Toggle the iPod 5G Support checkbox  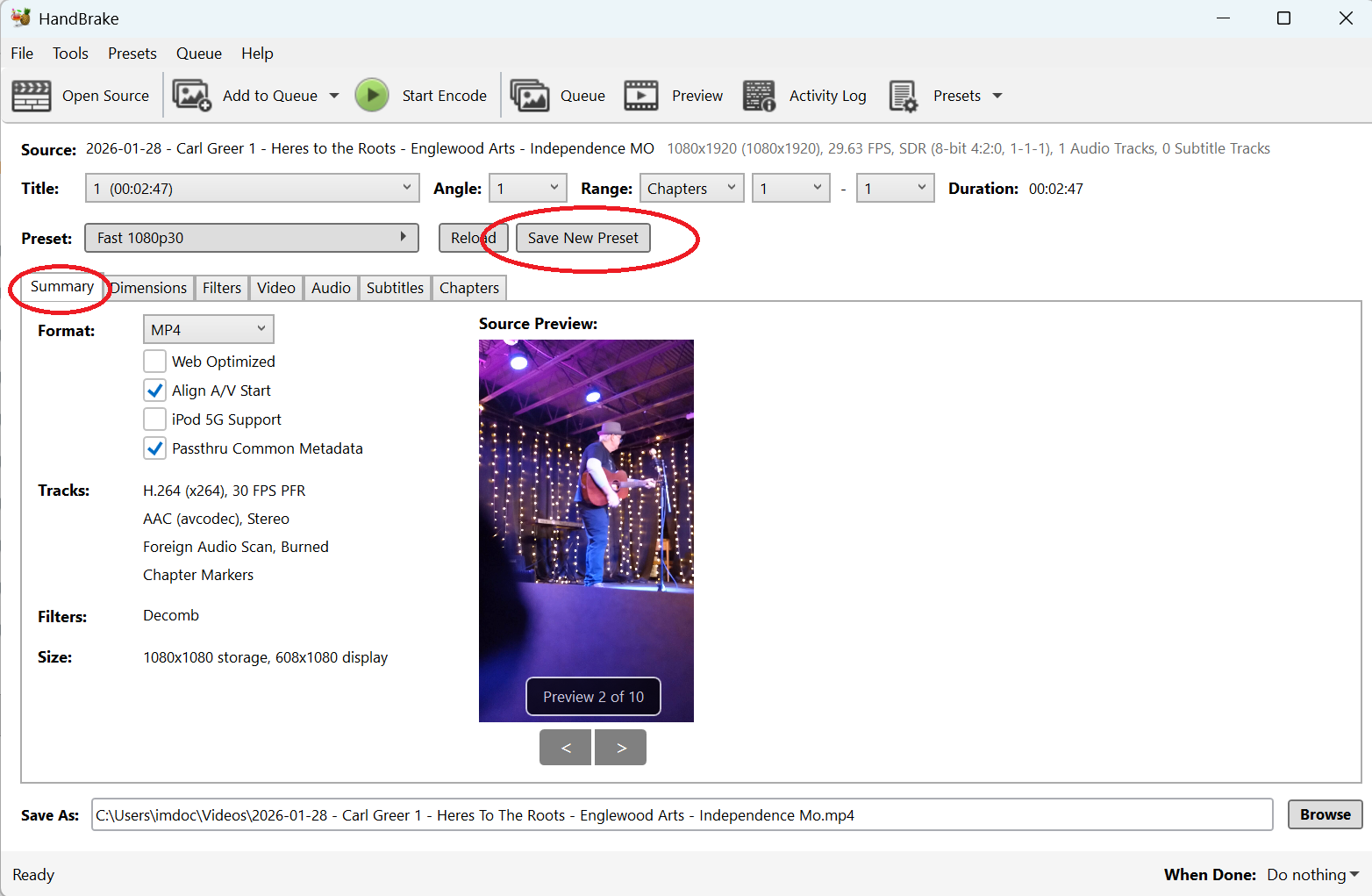[155, 419]
